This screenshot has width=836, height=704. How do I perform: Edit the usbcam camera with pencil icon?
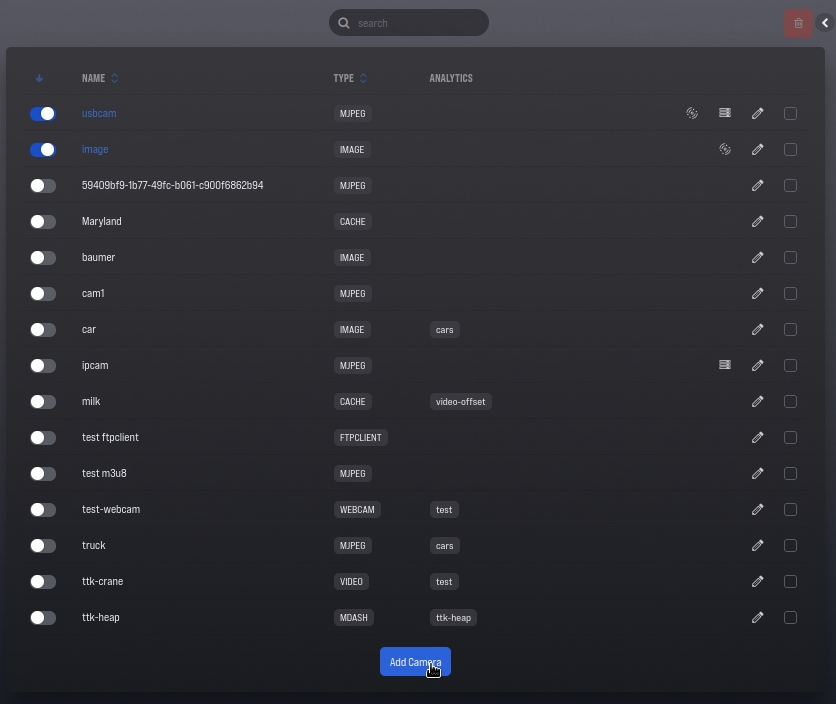click(758, 114)
